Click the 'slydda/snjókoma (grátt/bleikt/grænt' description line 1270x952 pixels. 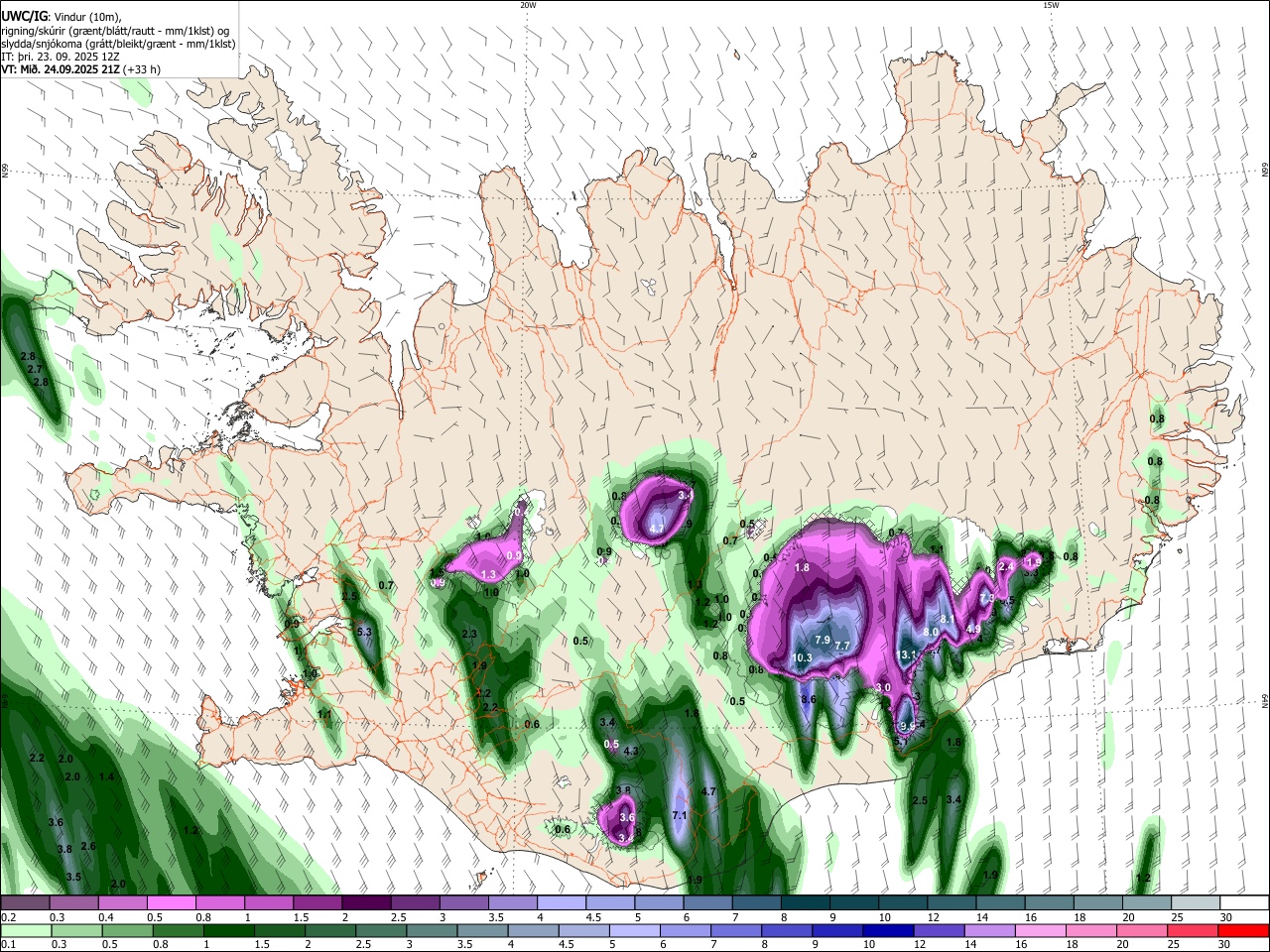118,44
